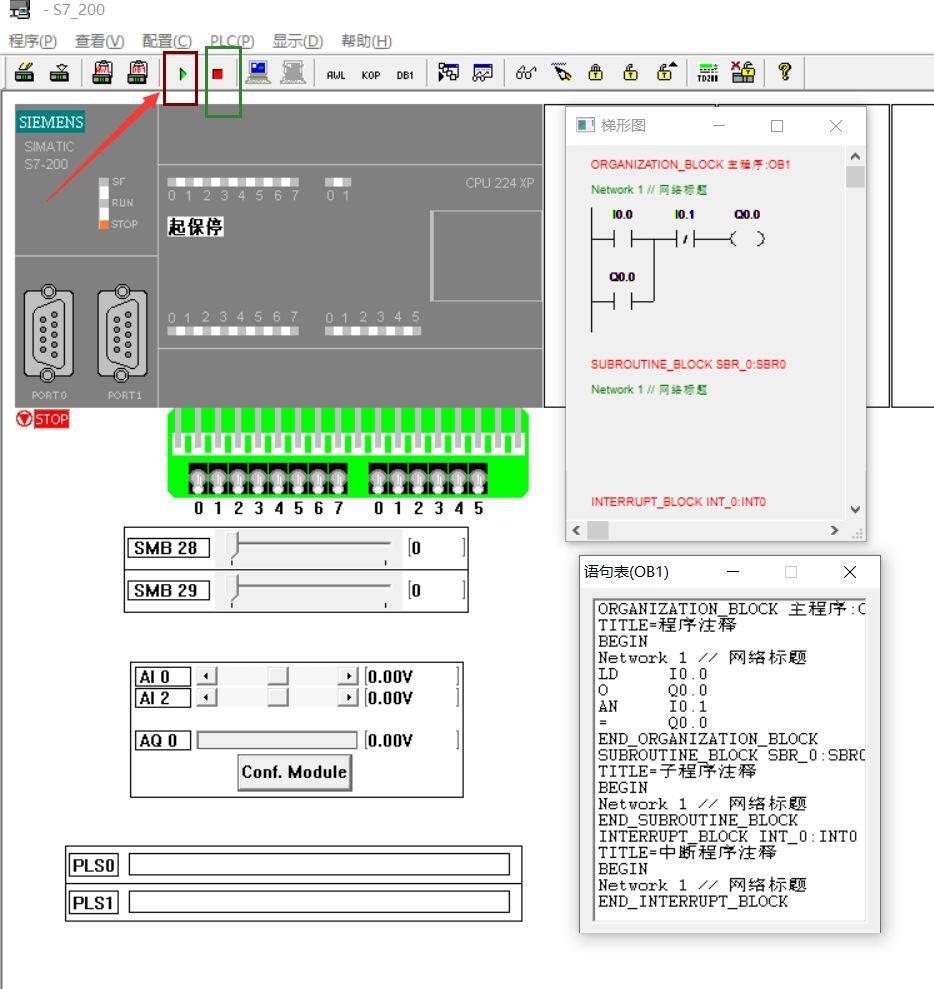Toggle input switch 4 of second group
Image resolution: width=934 pixels, height=989 pixels.
point(458,479)
